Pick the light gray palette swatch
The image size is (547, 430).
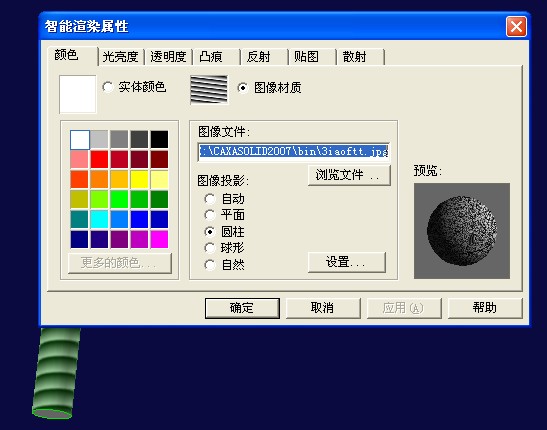[x=99, y=139]
